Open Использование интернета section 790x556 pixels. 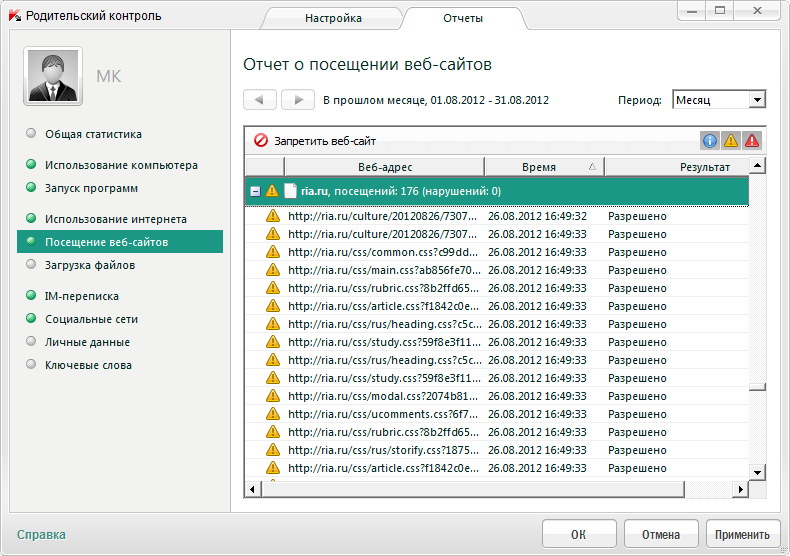coord(115,219)
